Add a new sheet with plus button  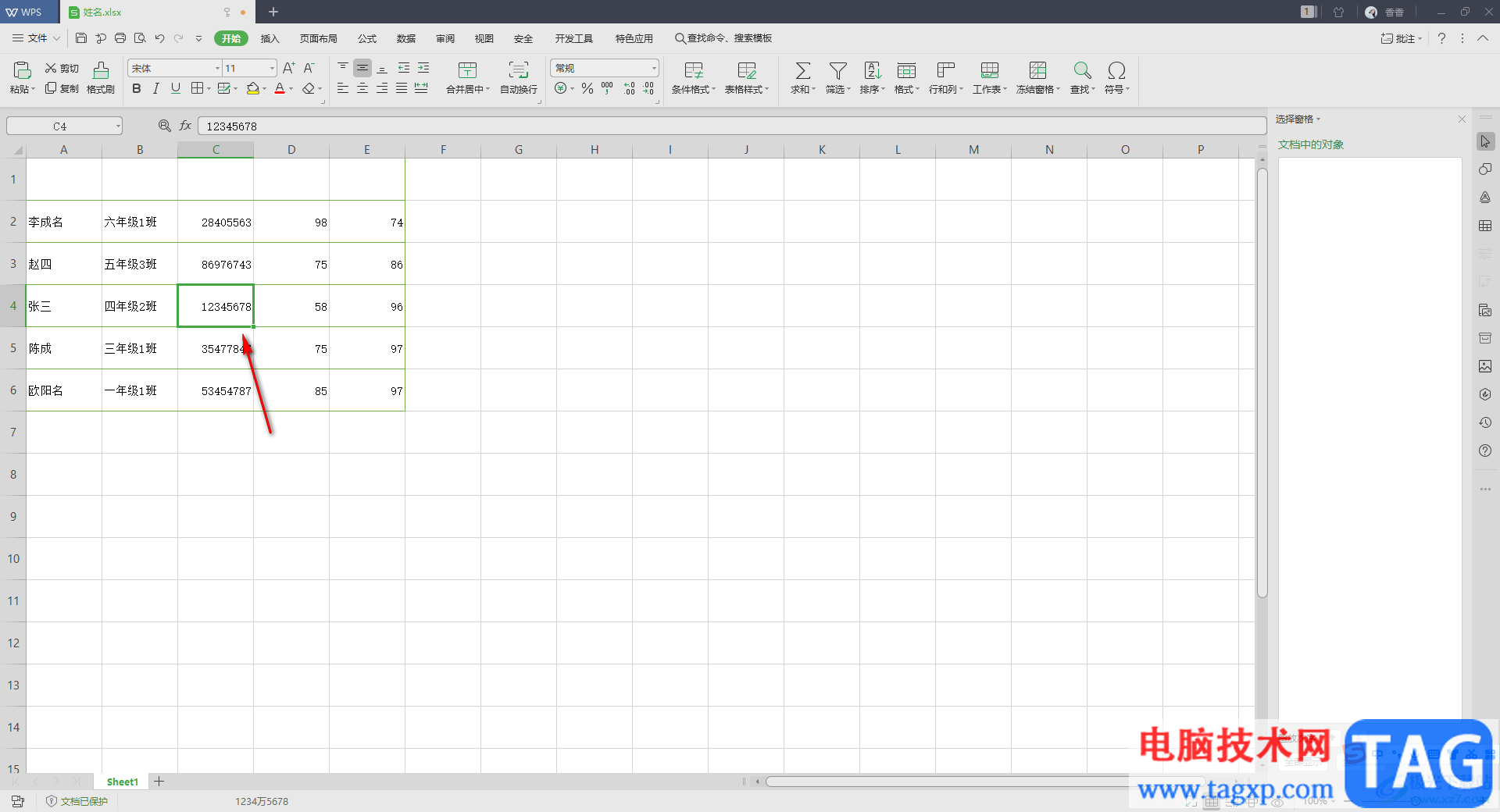159,782
